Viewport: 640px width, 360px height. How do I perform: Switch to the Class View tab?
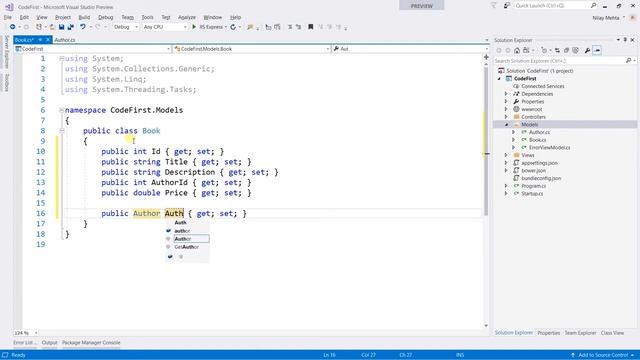point(612,333)
